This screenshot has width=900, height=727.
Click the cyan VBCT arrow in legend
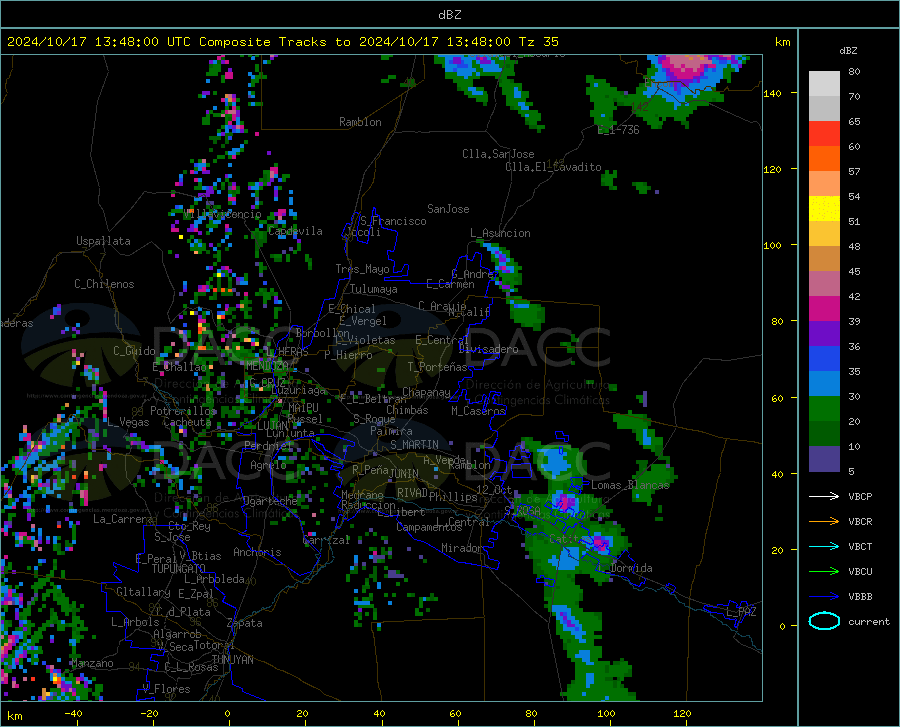[824, 546]
